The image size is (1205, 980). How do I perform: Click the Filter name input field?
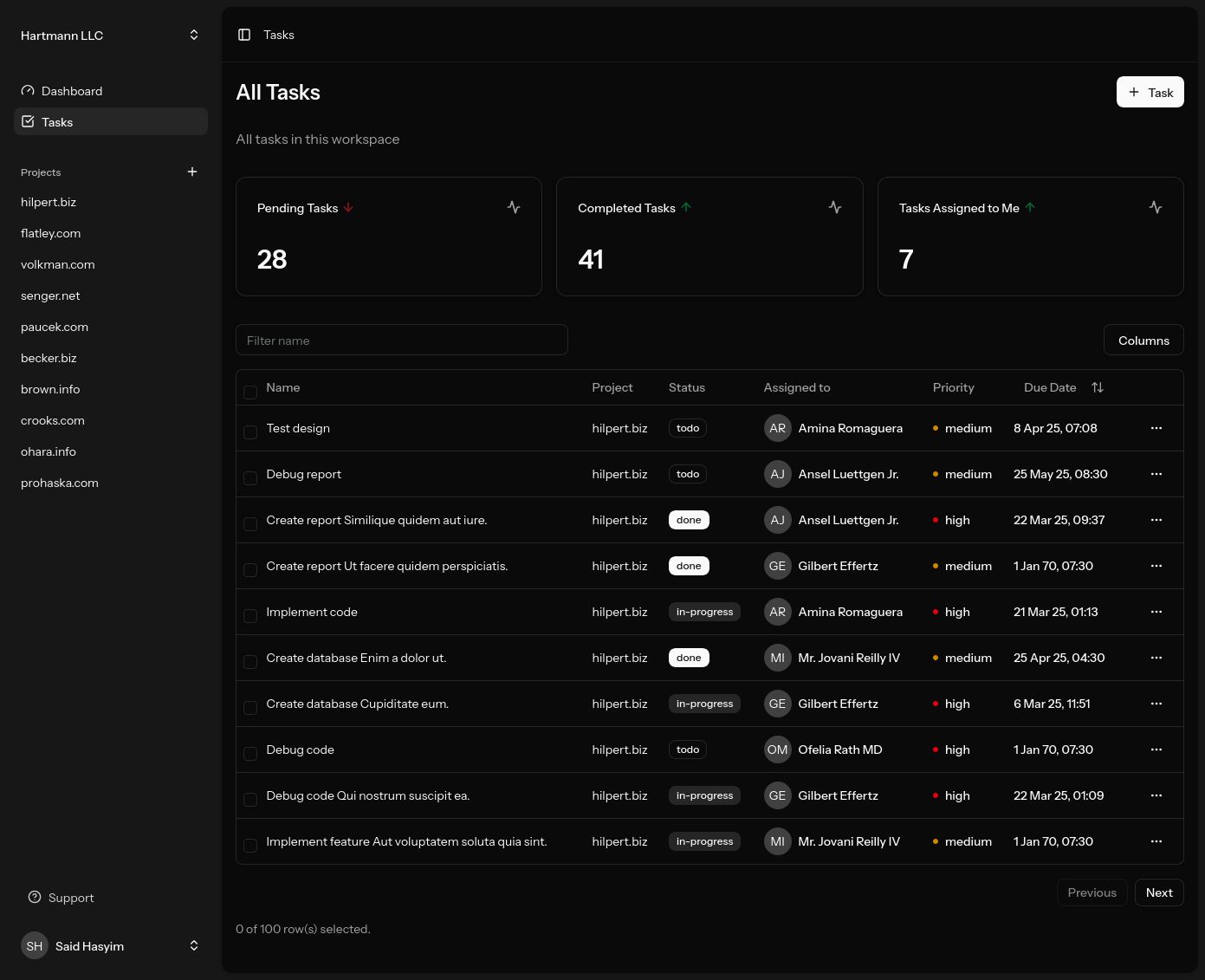pos(401,341)
